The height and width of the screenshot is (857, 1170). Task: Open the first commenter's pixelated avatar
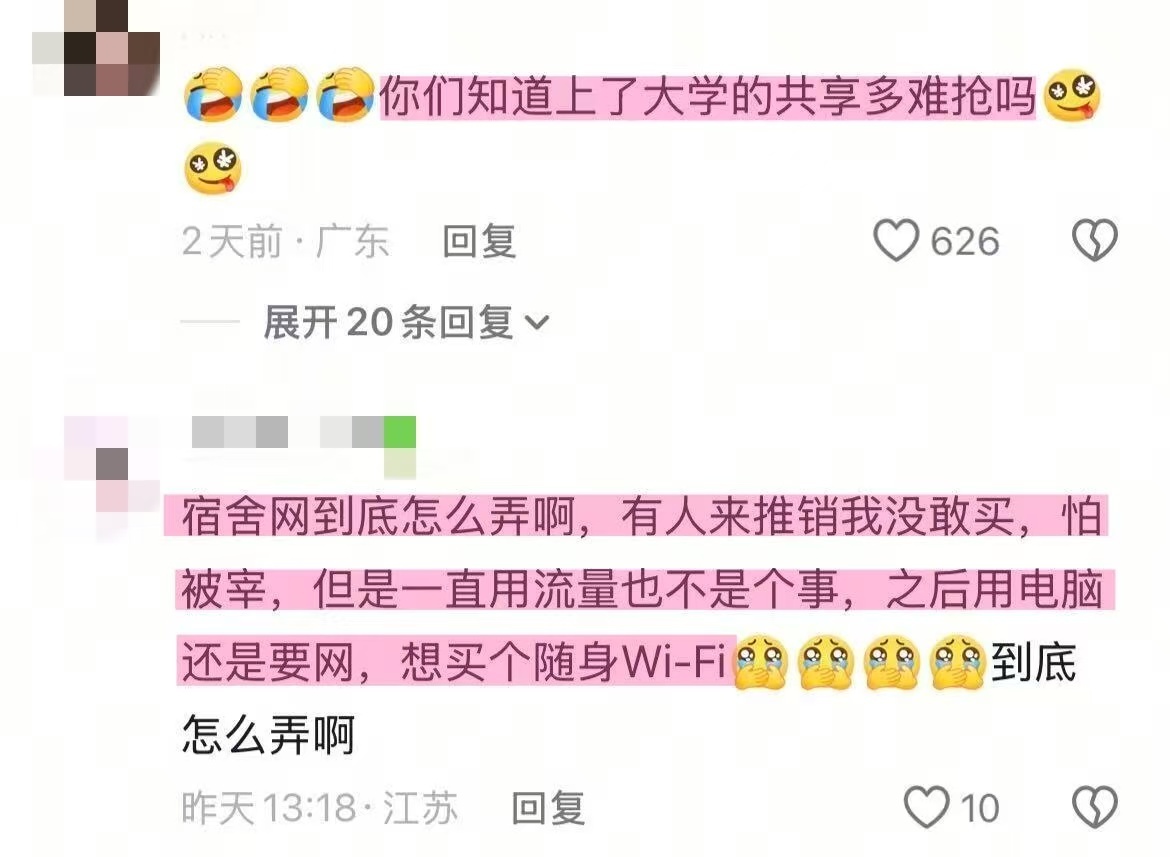[96, 48]
